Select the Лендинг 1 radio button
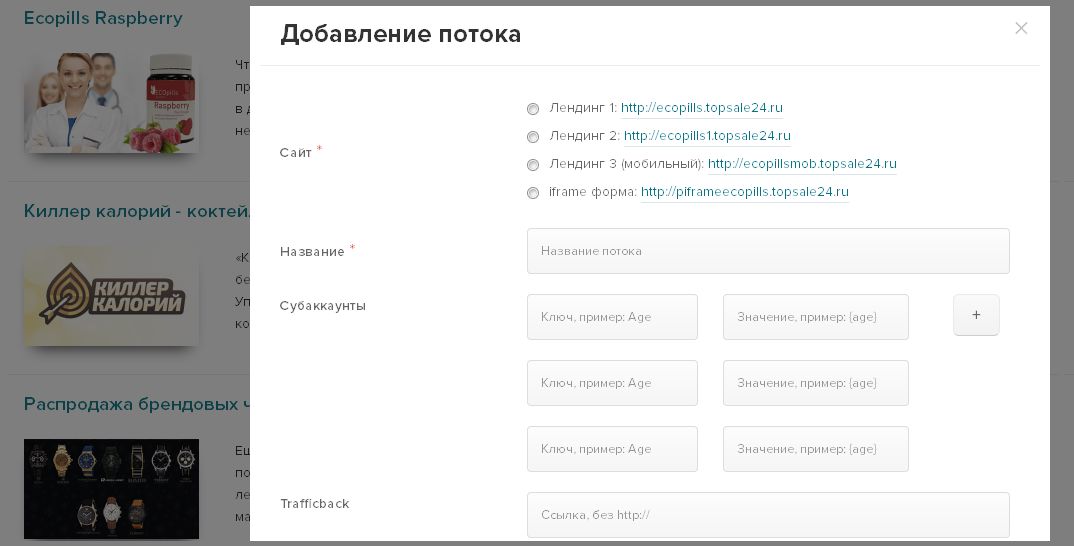The height and width of the screenshot is (546, 1074). 533,109
